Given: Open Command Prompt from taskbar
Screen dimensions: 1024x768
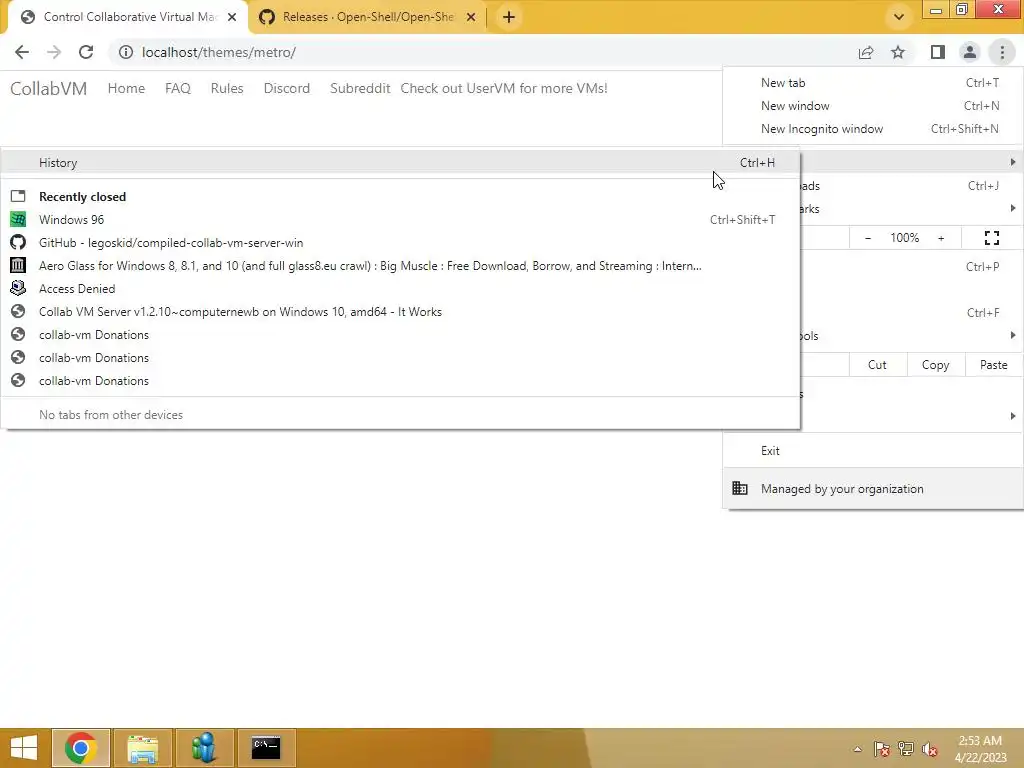Looking at the screenshot, I should pyautogui.click(x=266, y=748).
